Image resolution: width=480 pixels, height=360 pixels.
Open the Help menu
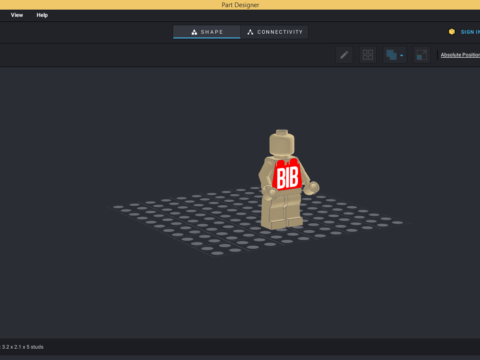click(42, 15)
